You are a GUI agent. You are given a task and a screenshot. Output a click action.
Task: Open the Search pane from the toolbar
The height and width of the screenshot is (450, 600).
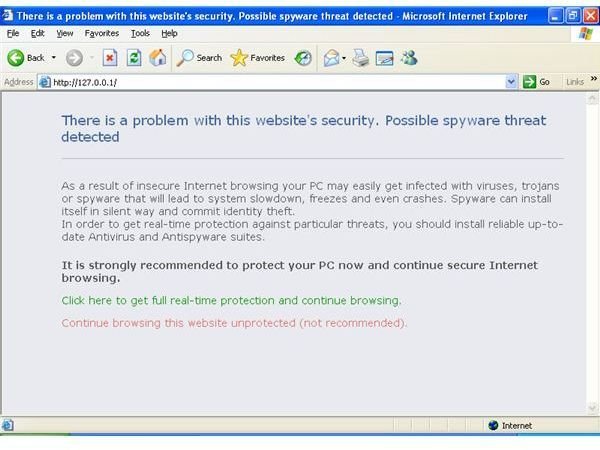pyautogui.click(x=199, y=58)
